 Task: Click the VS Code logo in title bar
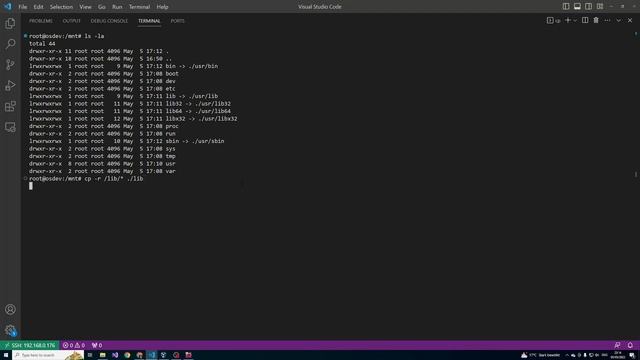[8, 7]
